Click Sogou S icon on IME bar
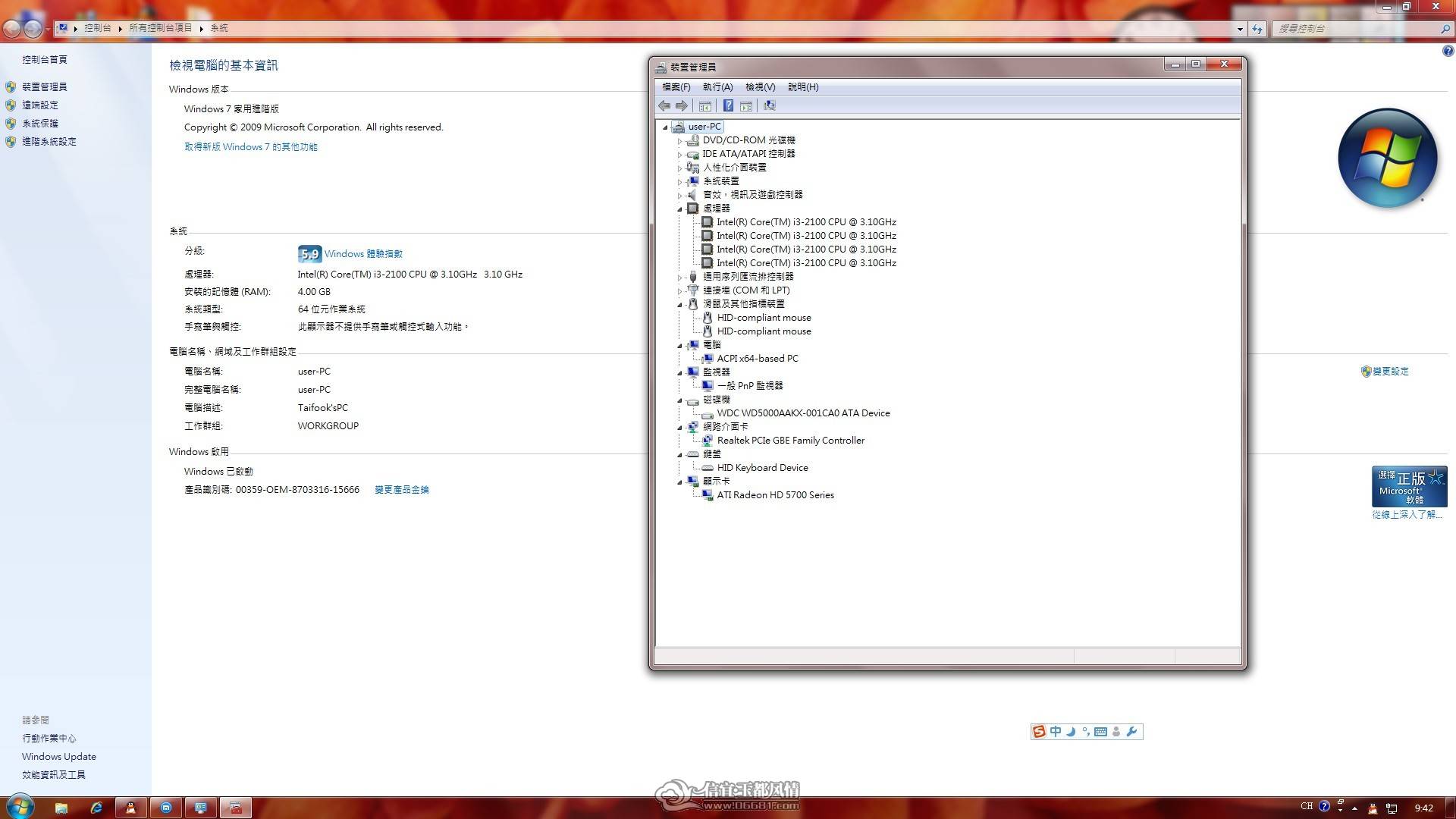This screenshot has width=1456, height=819. pos(1039,732)
